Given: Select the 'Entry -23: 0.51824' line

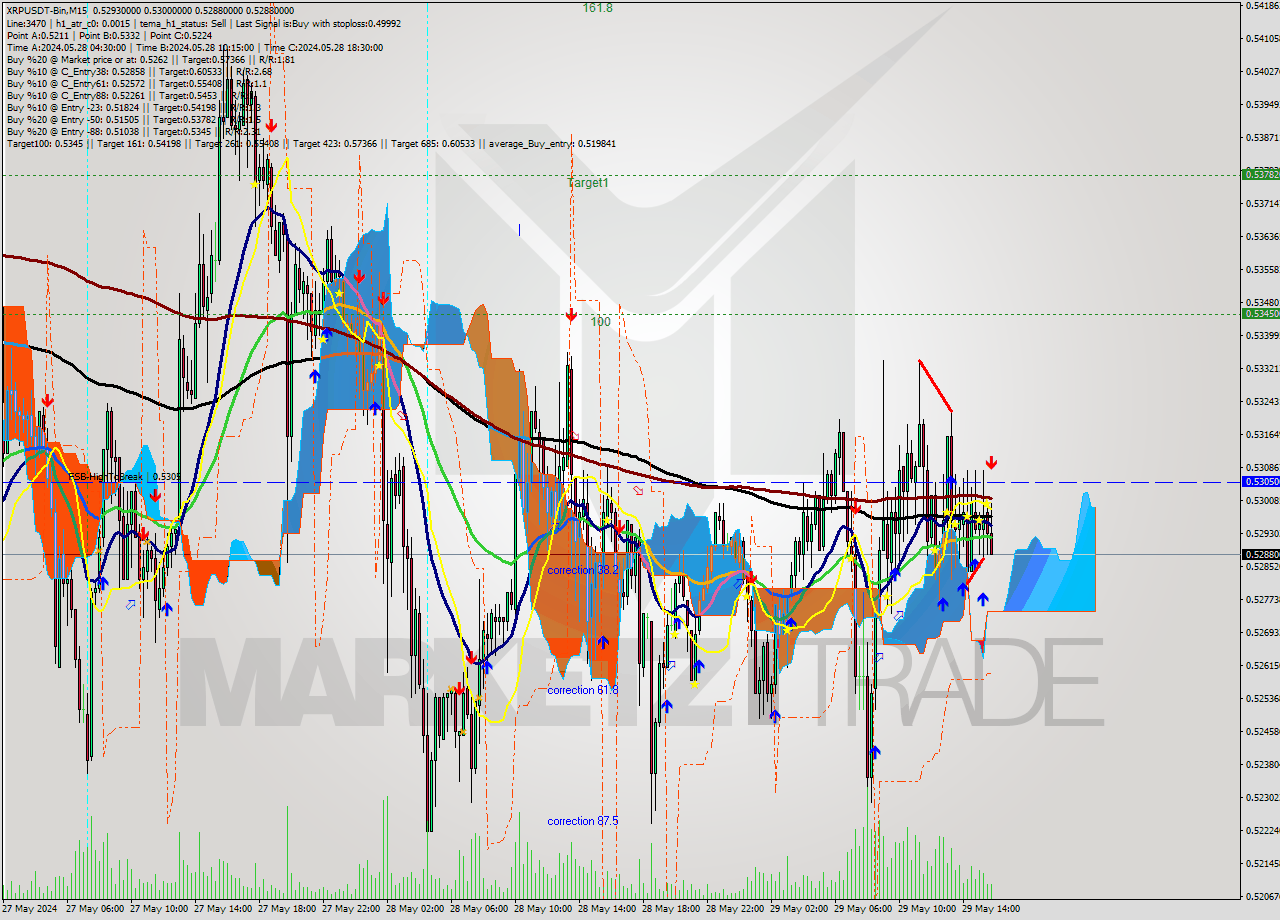Looking at the screenshot, I should (133, 107).
